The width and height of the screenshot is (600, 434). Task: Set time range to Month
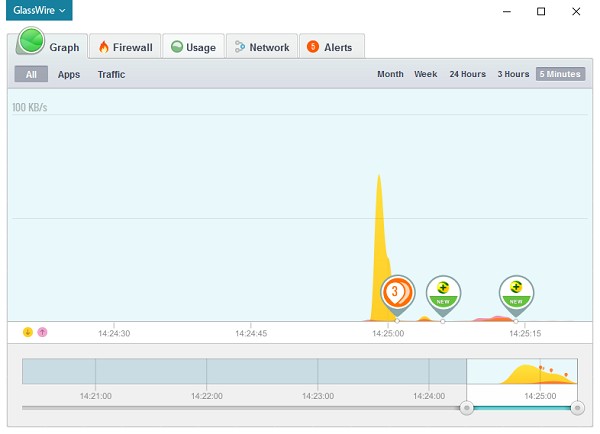pyautogui.click(x=390, y=74)
